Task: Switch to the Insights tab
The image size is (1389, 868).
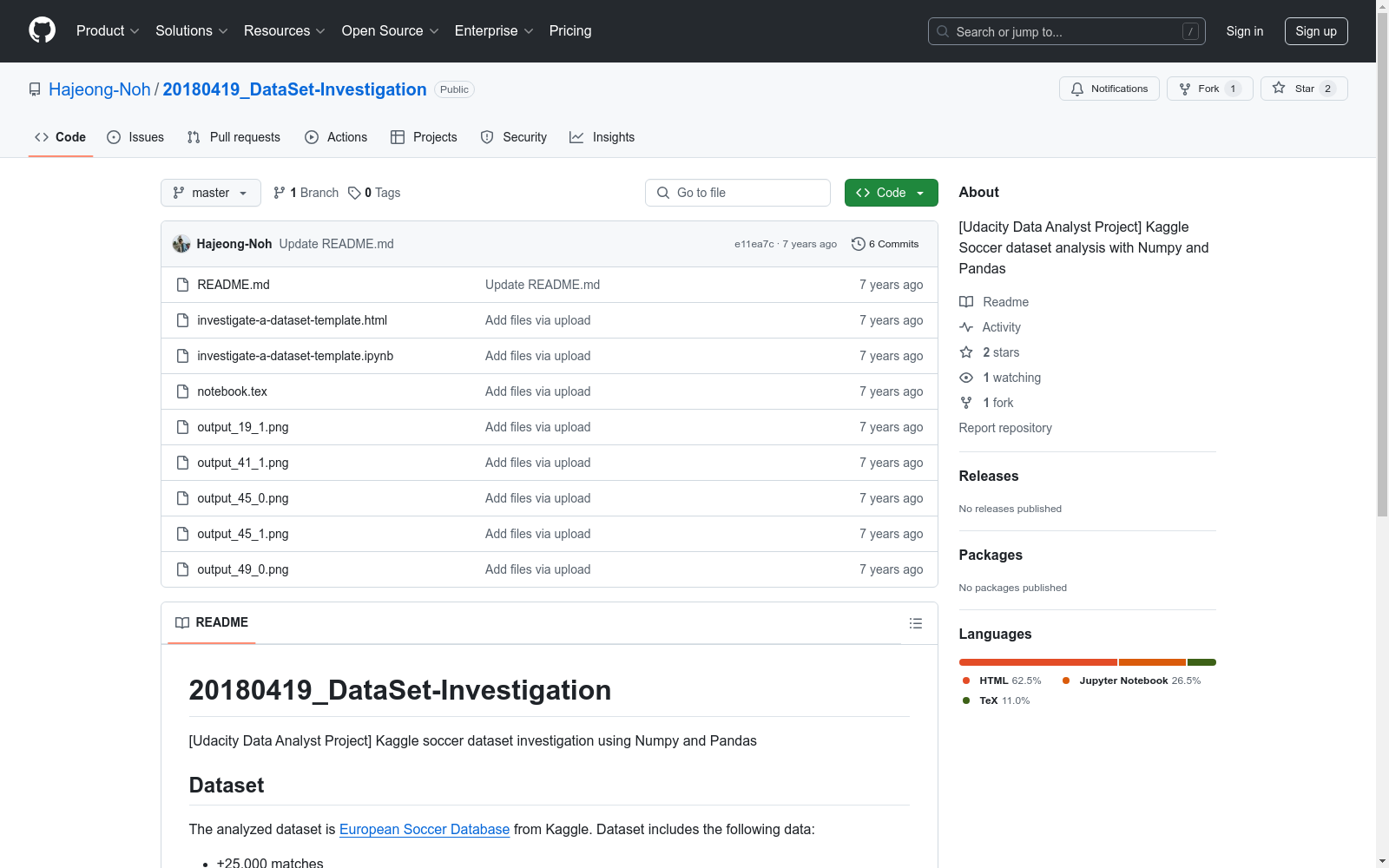Action: click(x=602, y=137)
